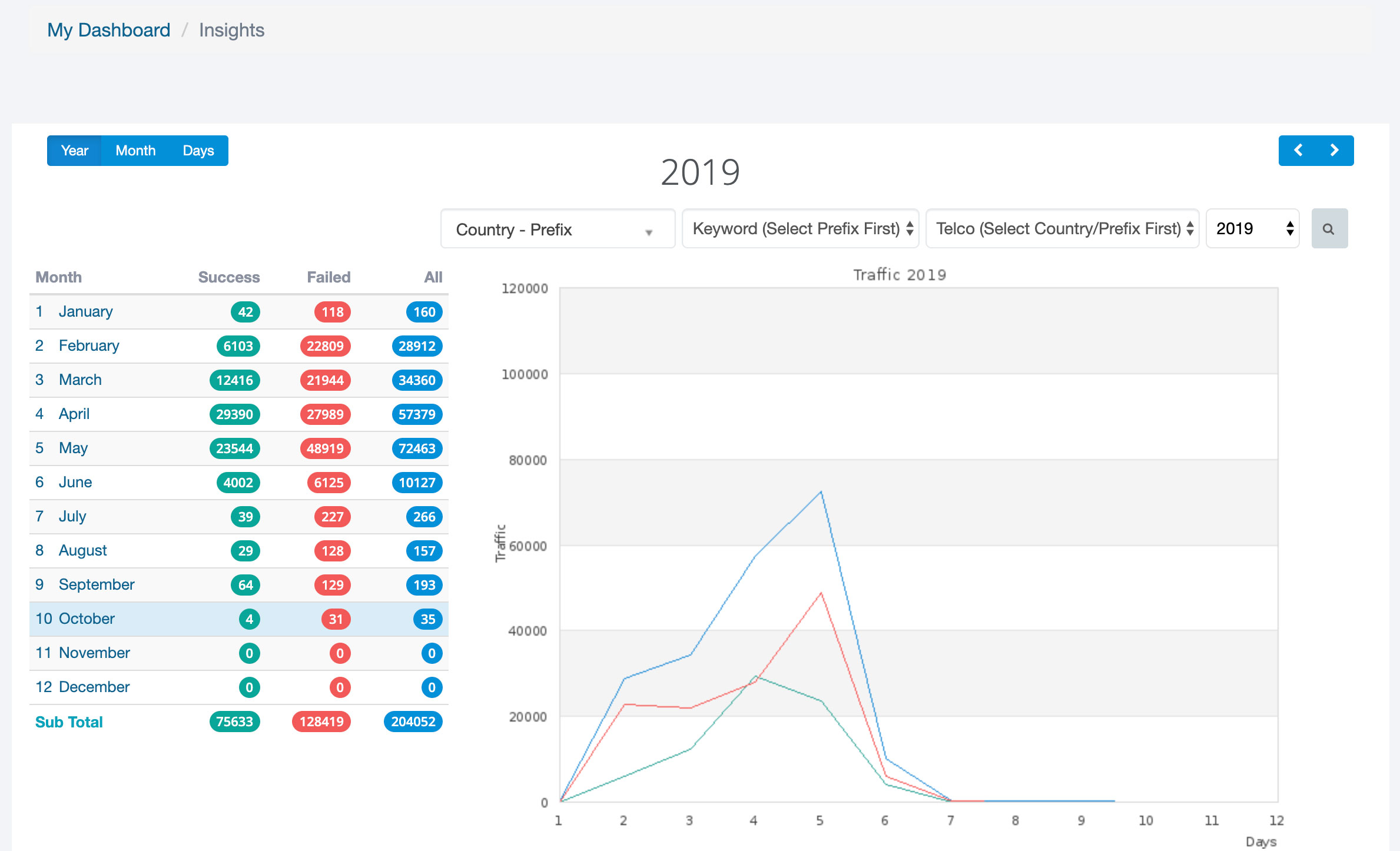This screenshot has height=851, width=1400.
Task: Click the Failed column header
Action: coord(329,277)
